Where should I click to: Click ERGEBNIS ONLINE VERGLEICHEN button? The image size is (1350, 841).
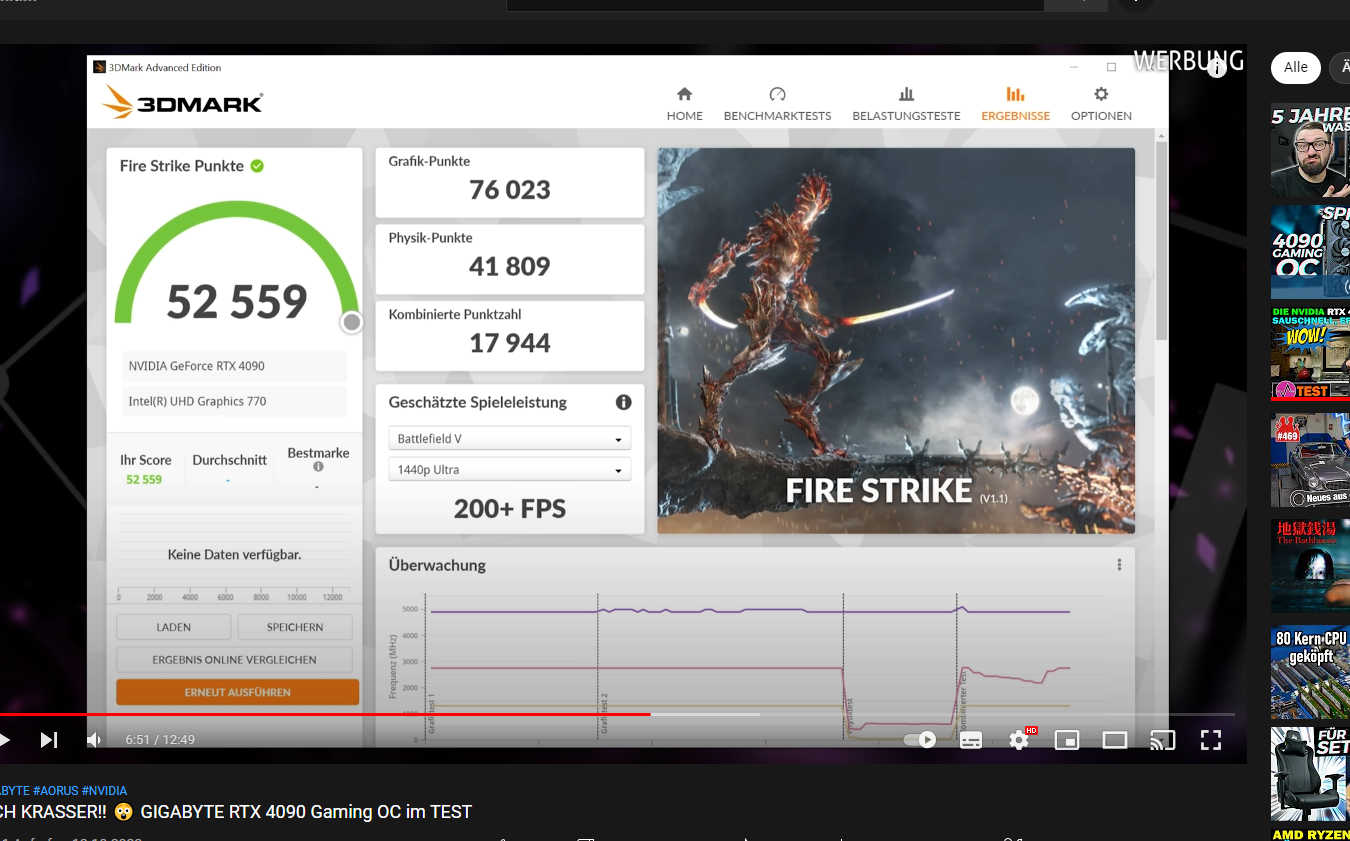click(x=234, y=660)
